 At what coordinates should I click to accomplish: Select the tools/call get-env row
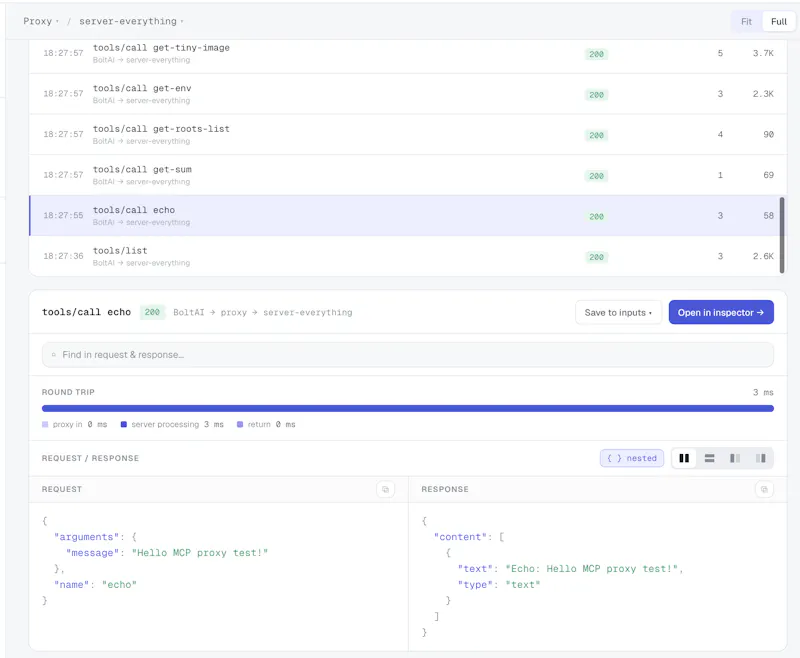pyautogui.click(x=408, y=94)
